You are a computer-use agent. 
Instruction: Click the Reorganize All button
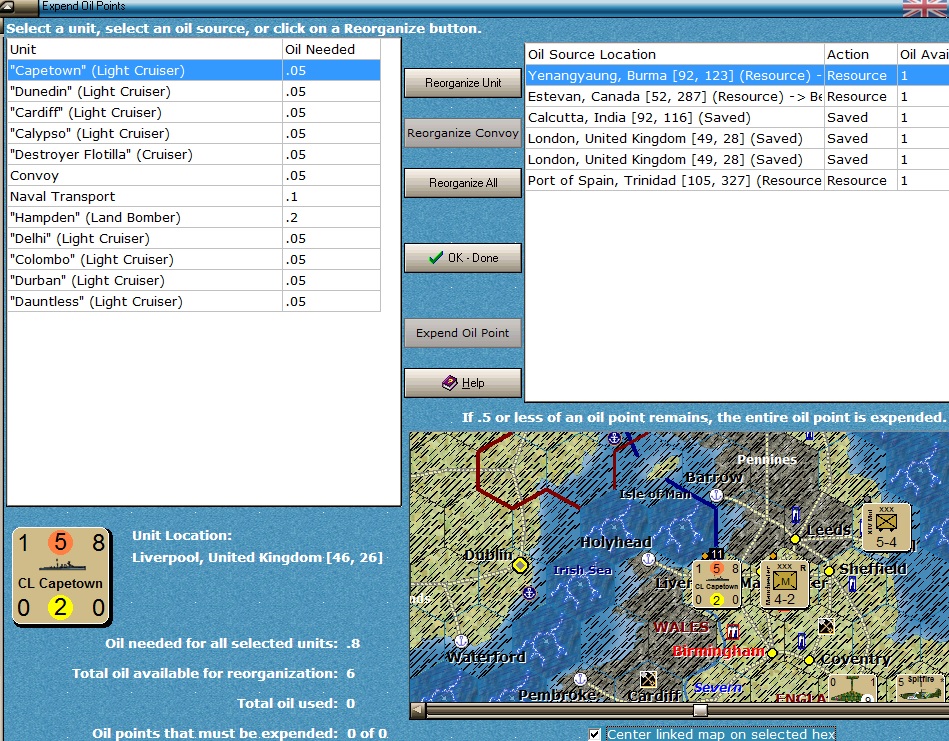(x=462, y=183)
